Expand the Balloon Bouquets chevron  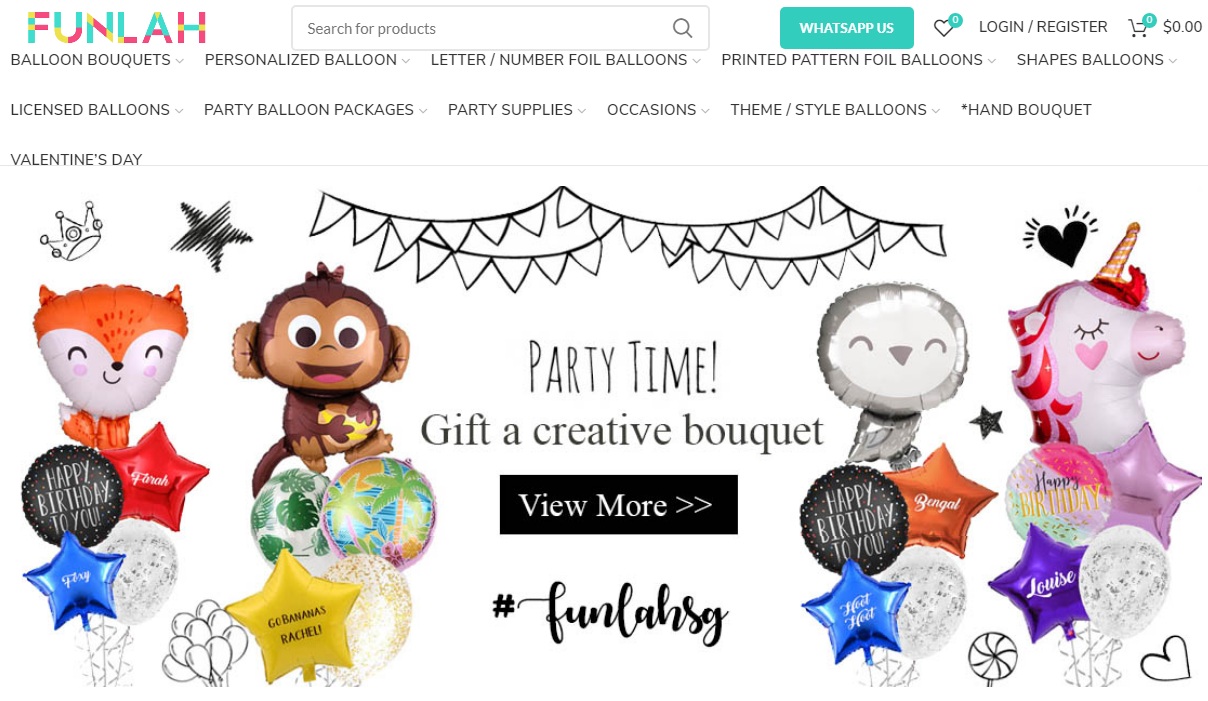tap(180, 61)
